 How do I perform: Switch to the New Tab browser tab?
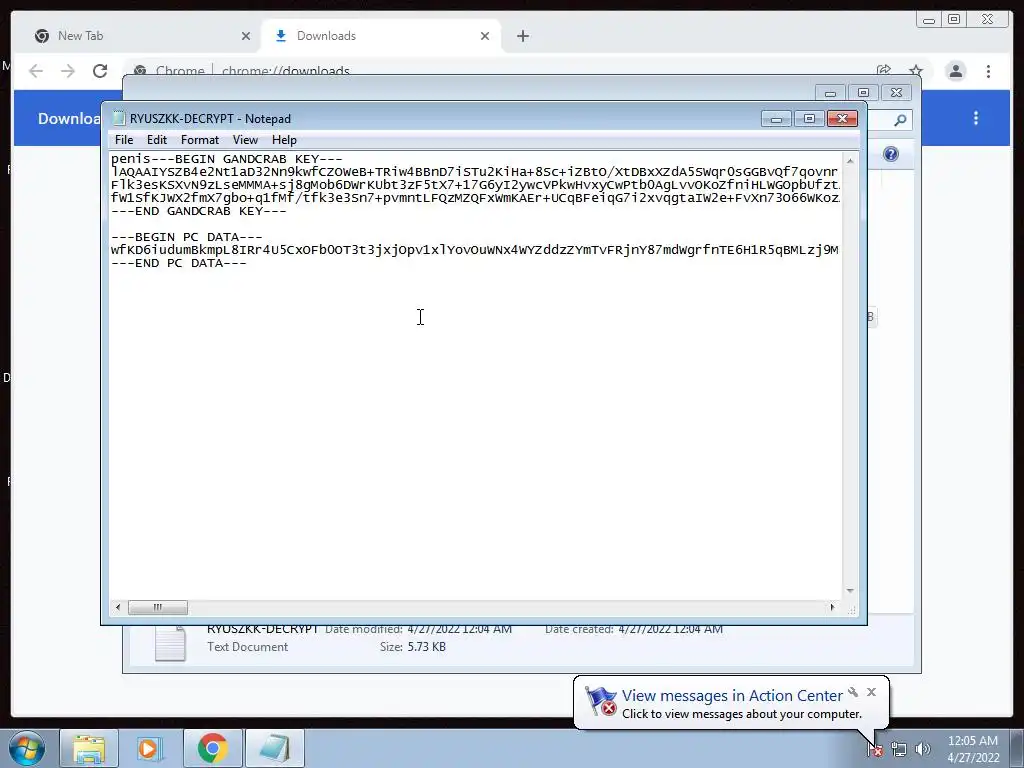pyautogui.click(x=140, y=36)
